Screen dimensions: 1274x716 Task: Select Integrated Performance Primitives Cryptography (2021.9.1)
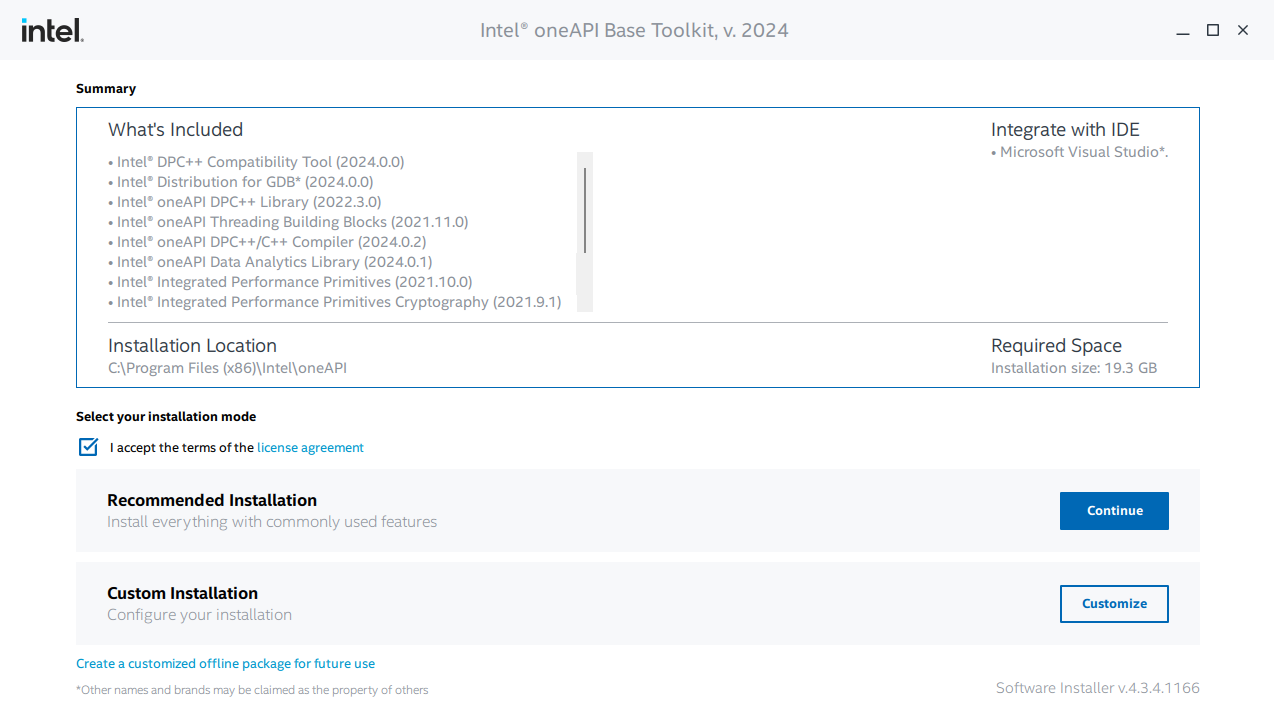(x=335, y=302)
